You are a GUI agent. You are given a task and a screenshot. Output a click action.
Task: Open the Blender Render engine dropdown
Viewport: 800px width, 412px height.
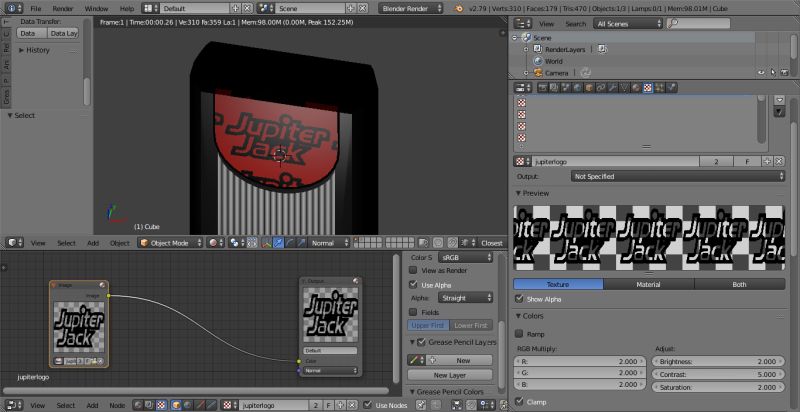tap(411, 9)
